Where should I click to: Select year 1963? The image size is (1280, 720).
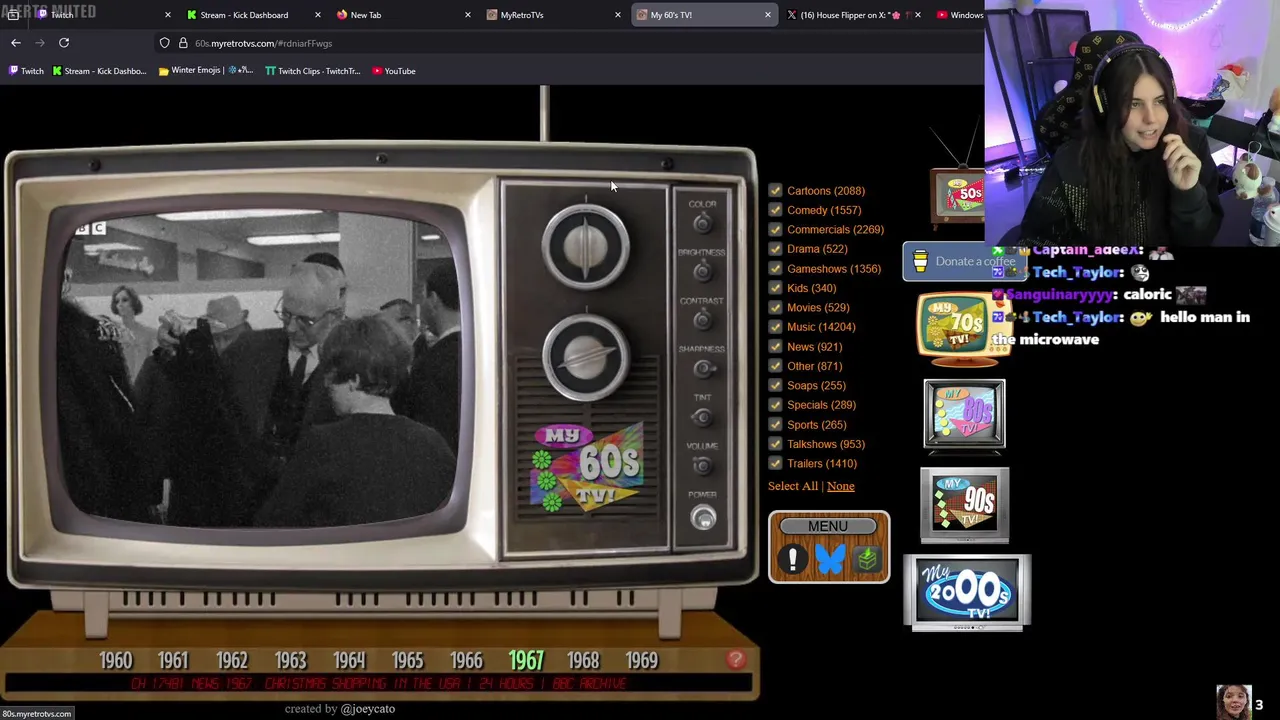(x=290, y=661)
